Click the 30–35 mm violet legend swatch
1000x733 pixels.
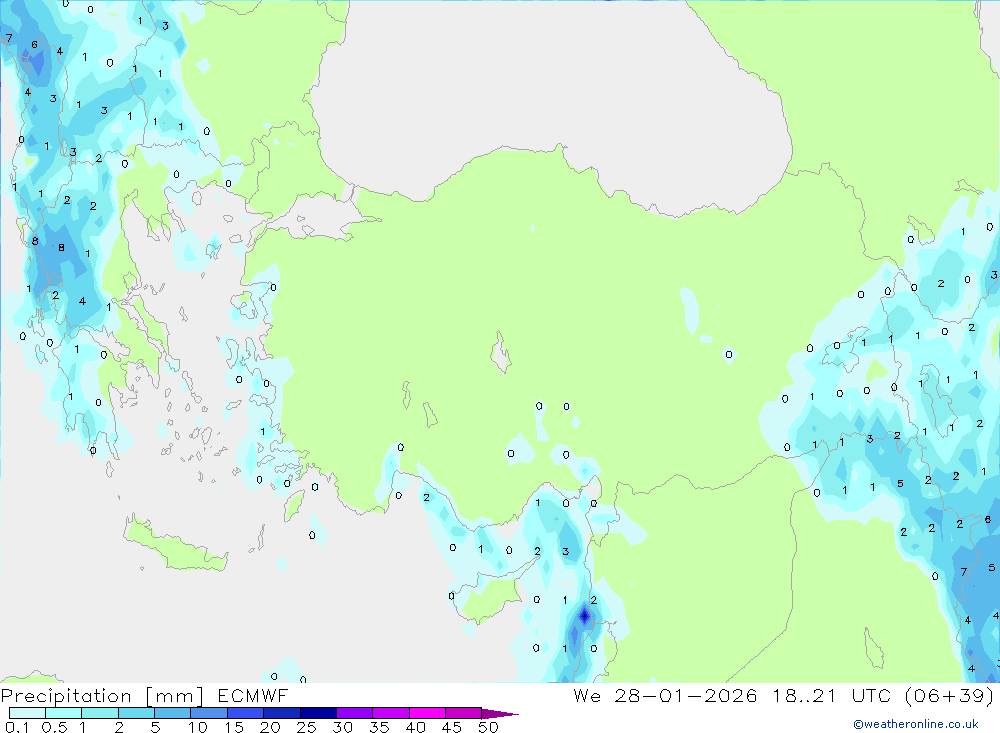(354, 713)
